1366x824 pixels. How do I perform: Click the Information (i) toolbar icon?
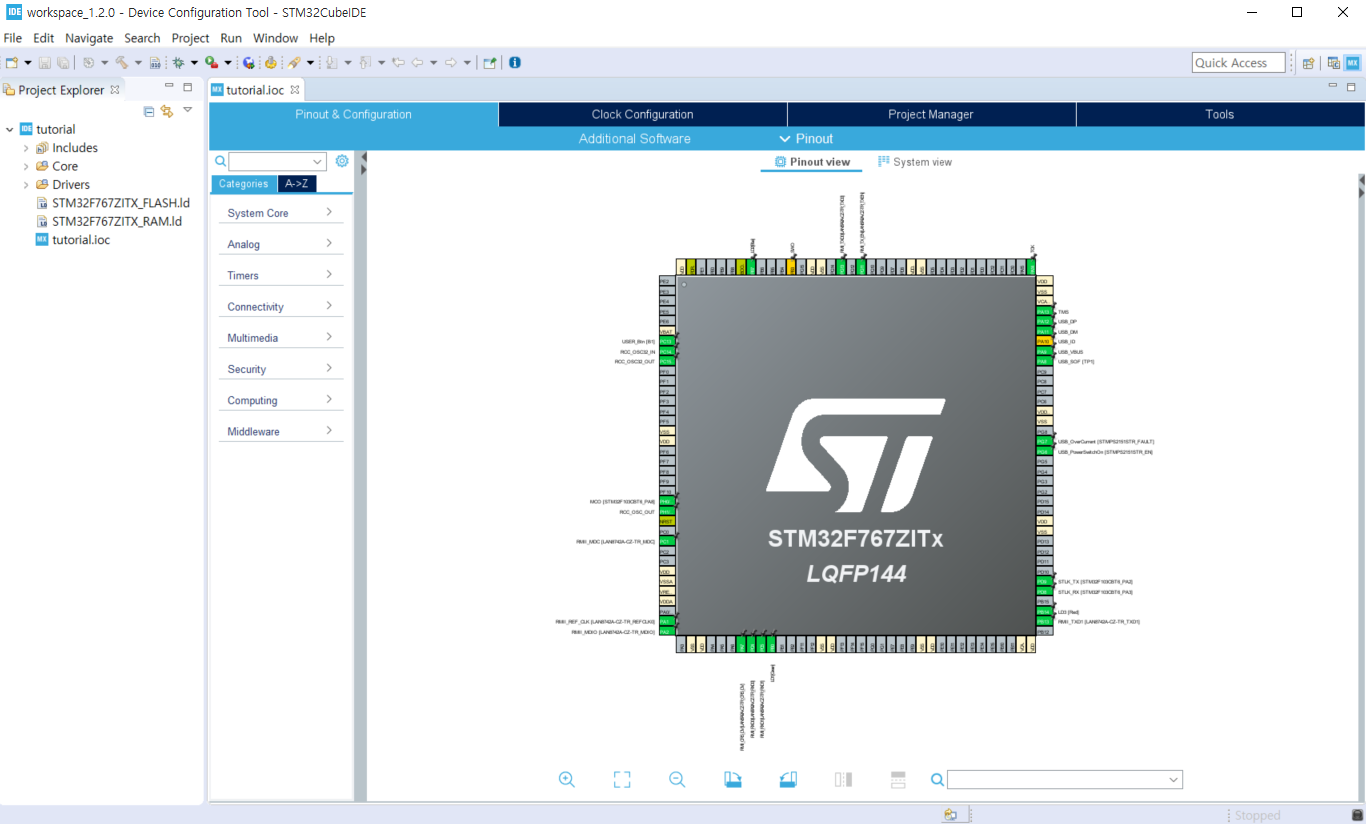(x=515, y=62)
